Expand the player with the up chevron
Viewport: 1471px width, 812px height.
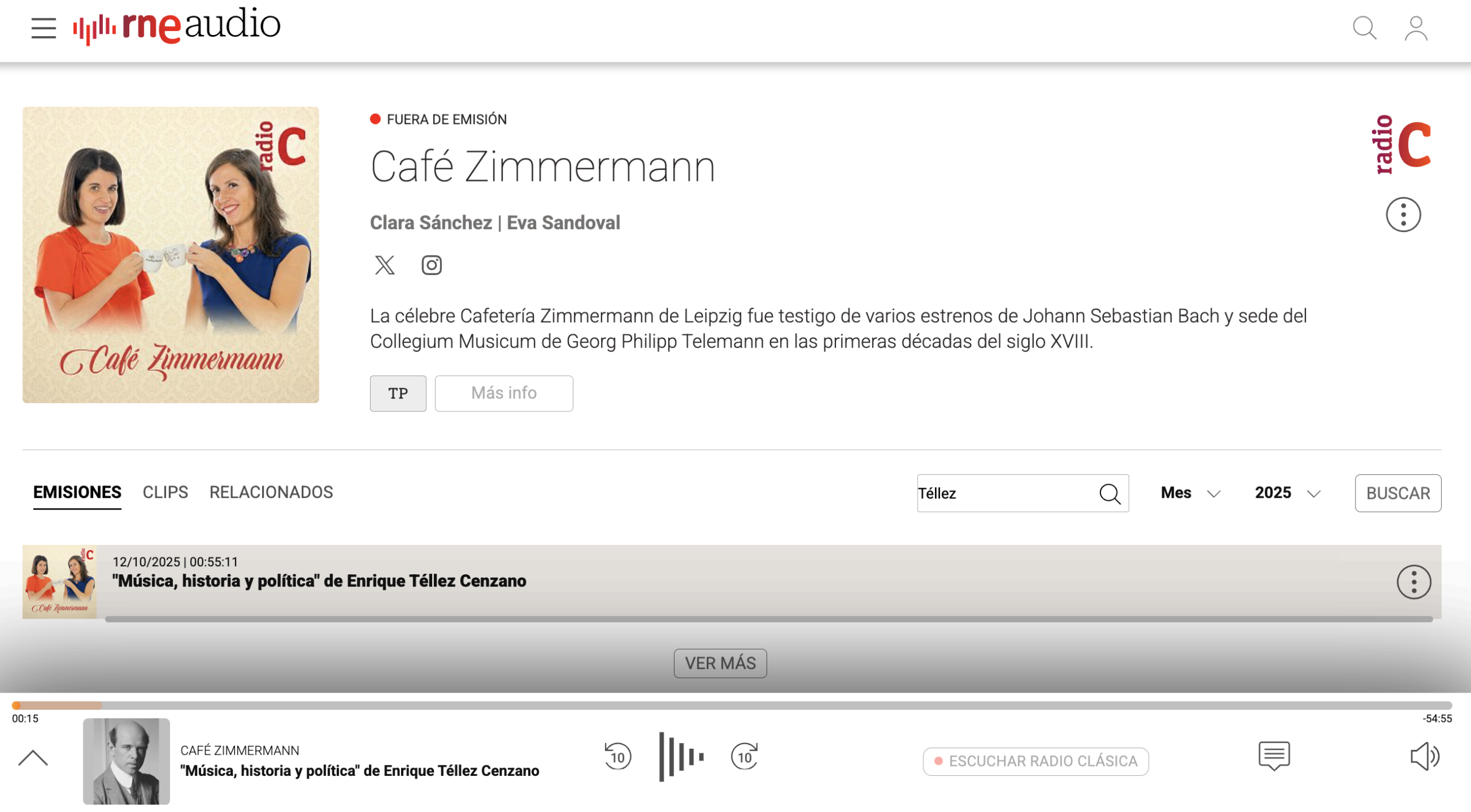(x=33, y=758)
